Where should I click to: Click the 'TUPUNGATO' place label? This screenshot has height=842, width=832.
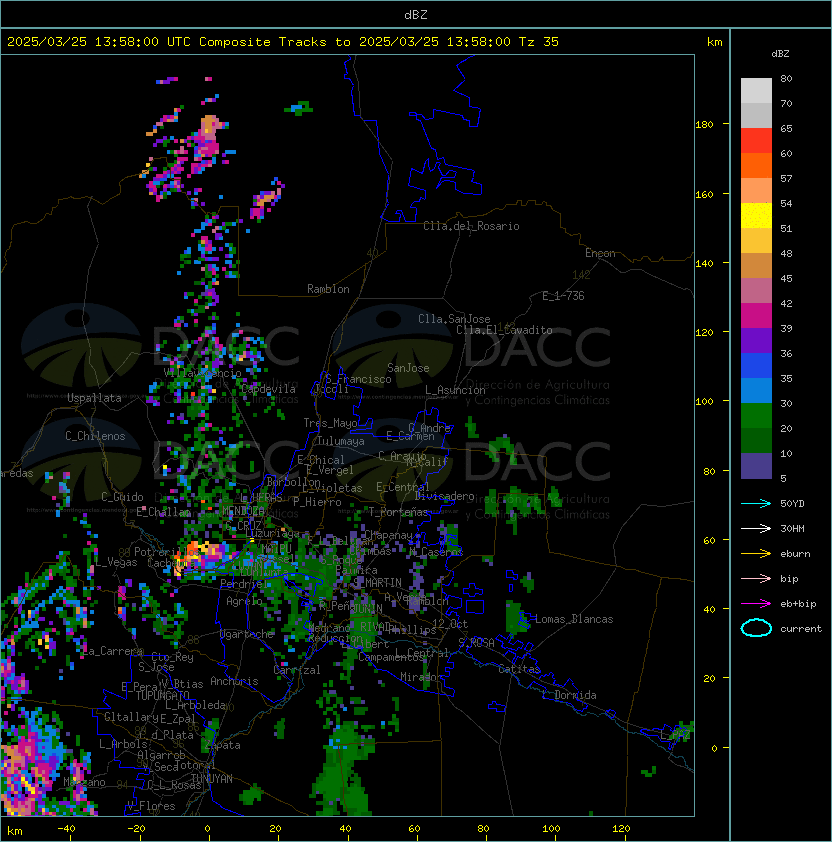[x=162, y=696]
